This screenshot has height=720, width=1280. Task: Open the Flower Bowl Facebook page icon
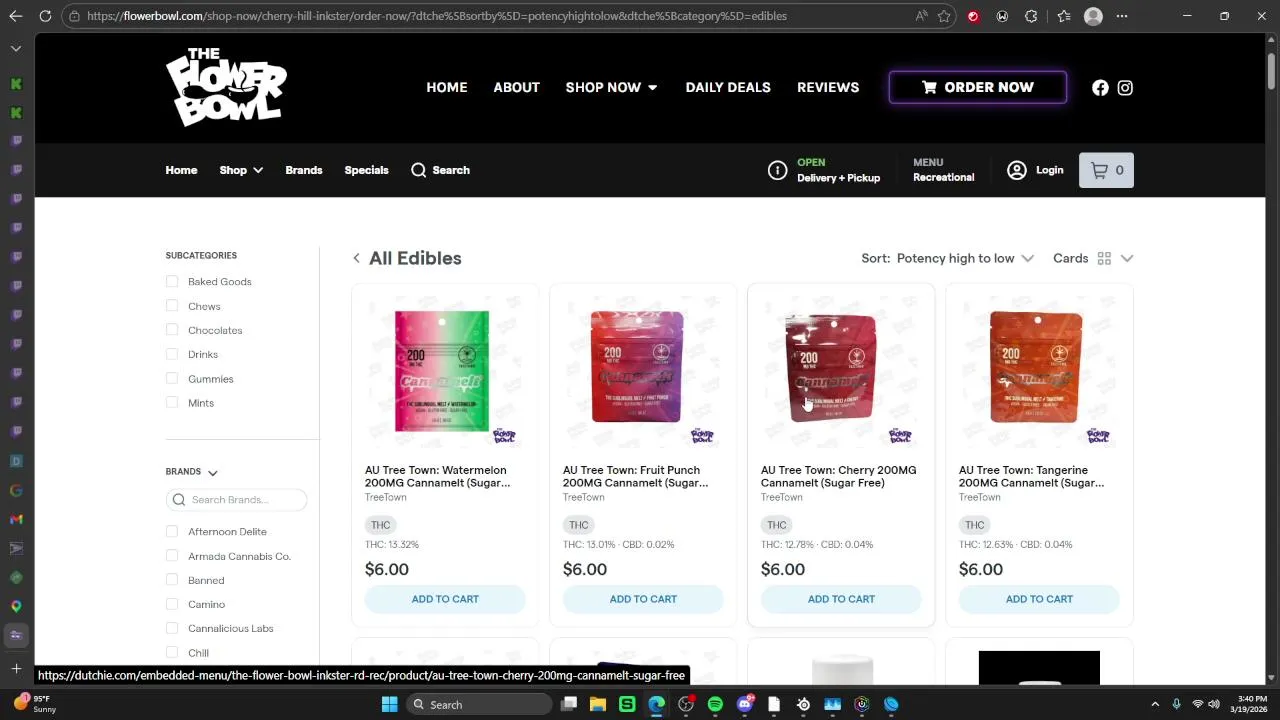point(1100,88)
